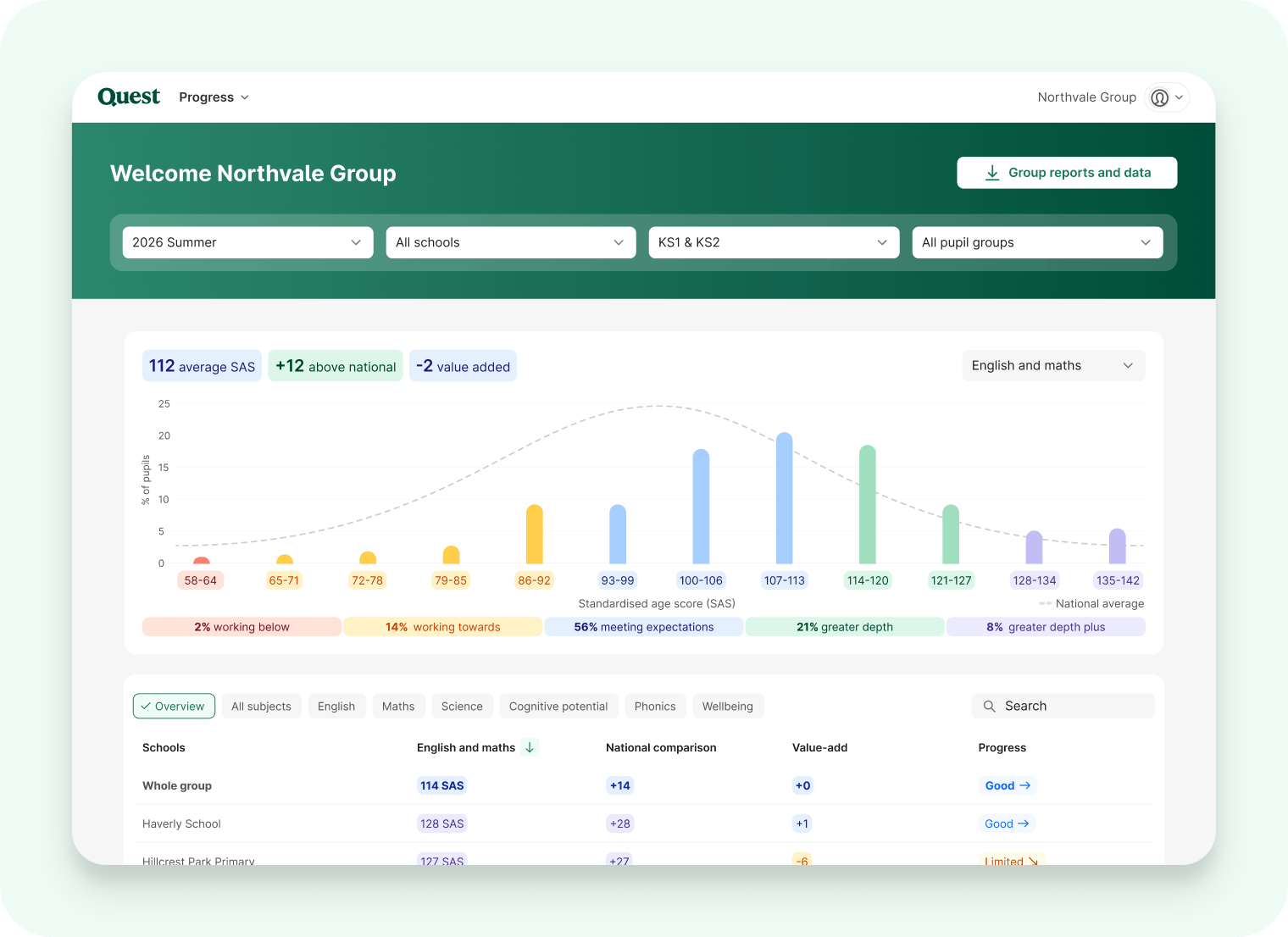The image size is (1288, 937).
Task: Expand the 2026 Summer term dropdown
Action: [x=247, y=242]
